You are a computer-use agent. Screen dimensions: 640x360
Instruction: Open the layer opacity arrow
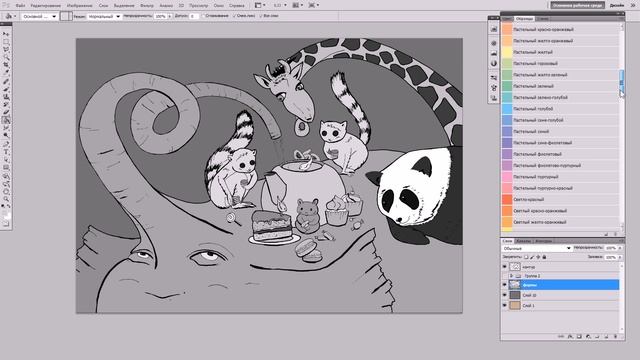[x=620, y=248]
